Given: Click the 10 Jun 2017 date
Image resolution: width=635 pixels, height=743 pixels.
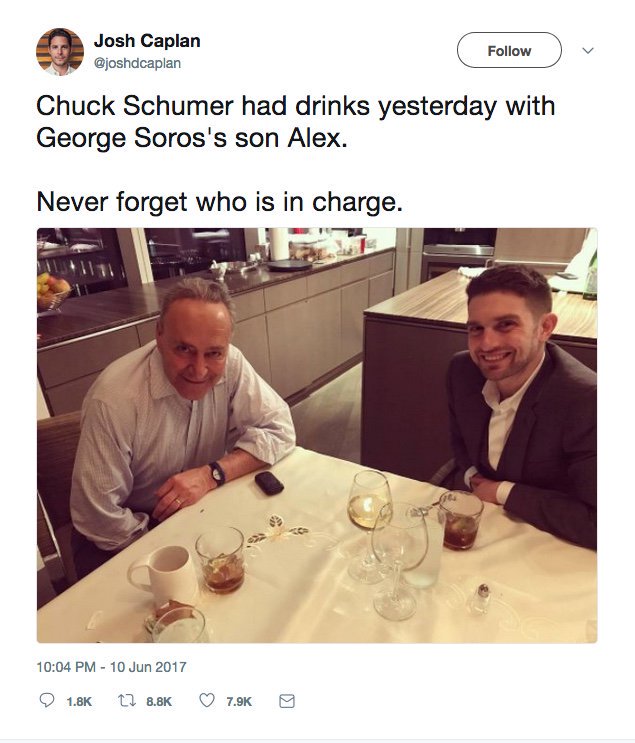Looking at the screenshot, I should click(x=151, y=667).
